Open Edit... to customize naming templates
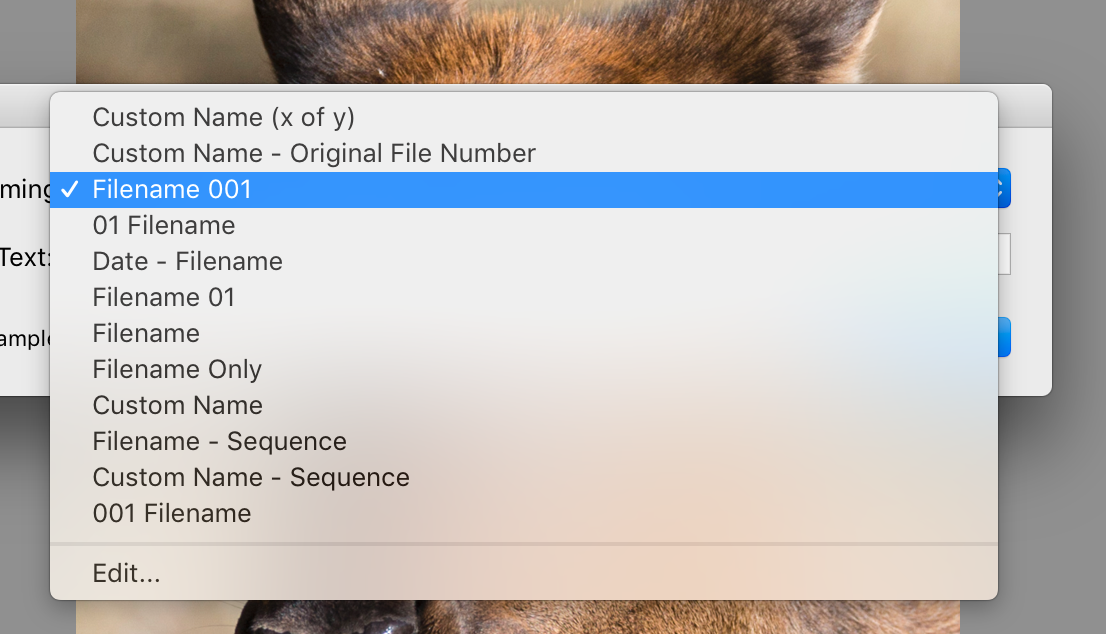This screenshot has width=1106, height=634. pos(126,573)
